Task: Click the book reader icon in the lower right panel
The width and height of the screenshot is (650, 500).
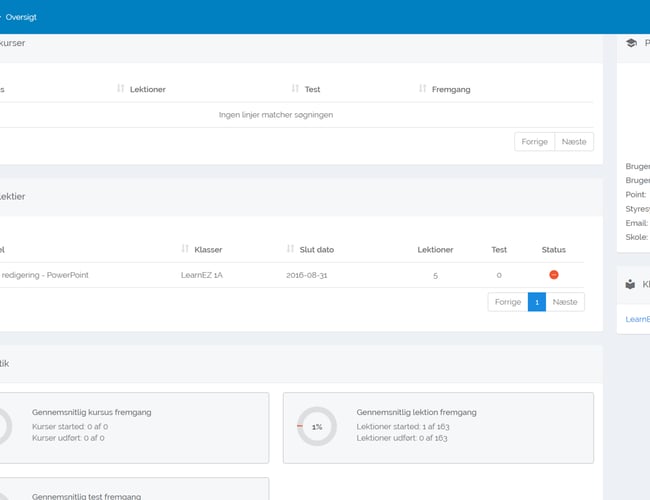Action: (630, 284)
